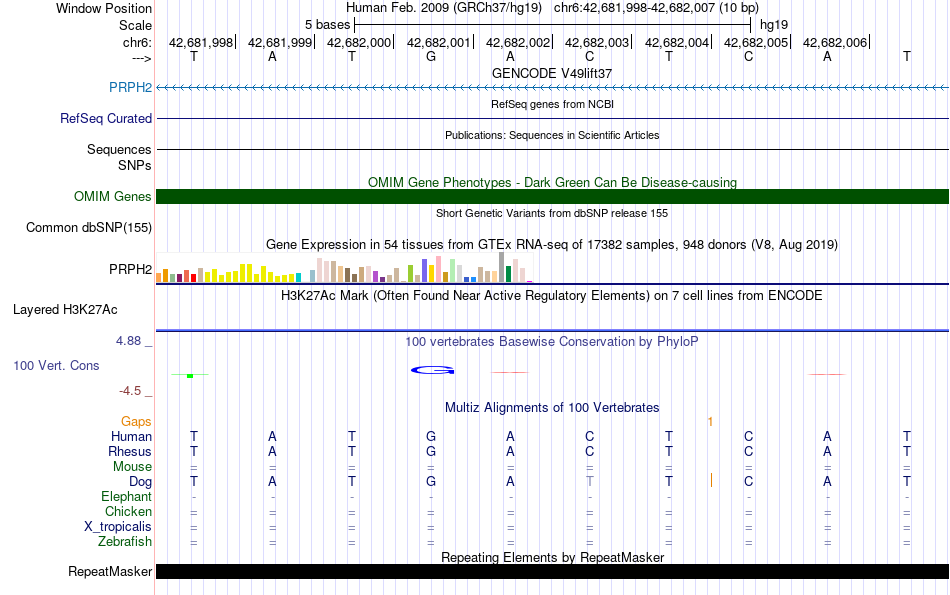
Task: Select the RefSeq Curated track label
Action: coord(105,118)
